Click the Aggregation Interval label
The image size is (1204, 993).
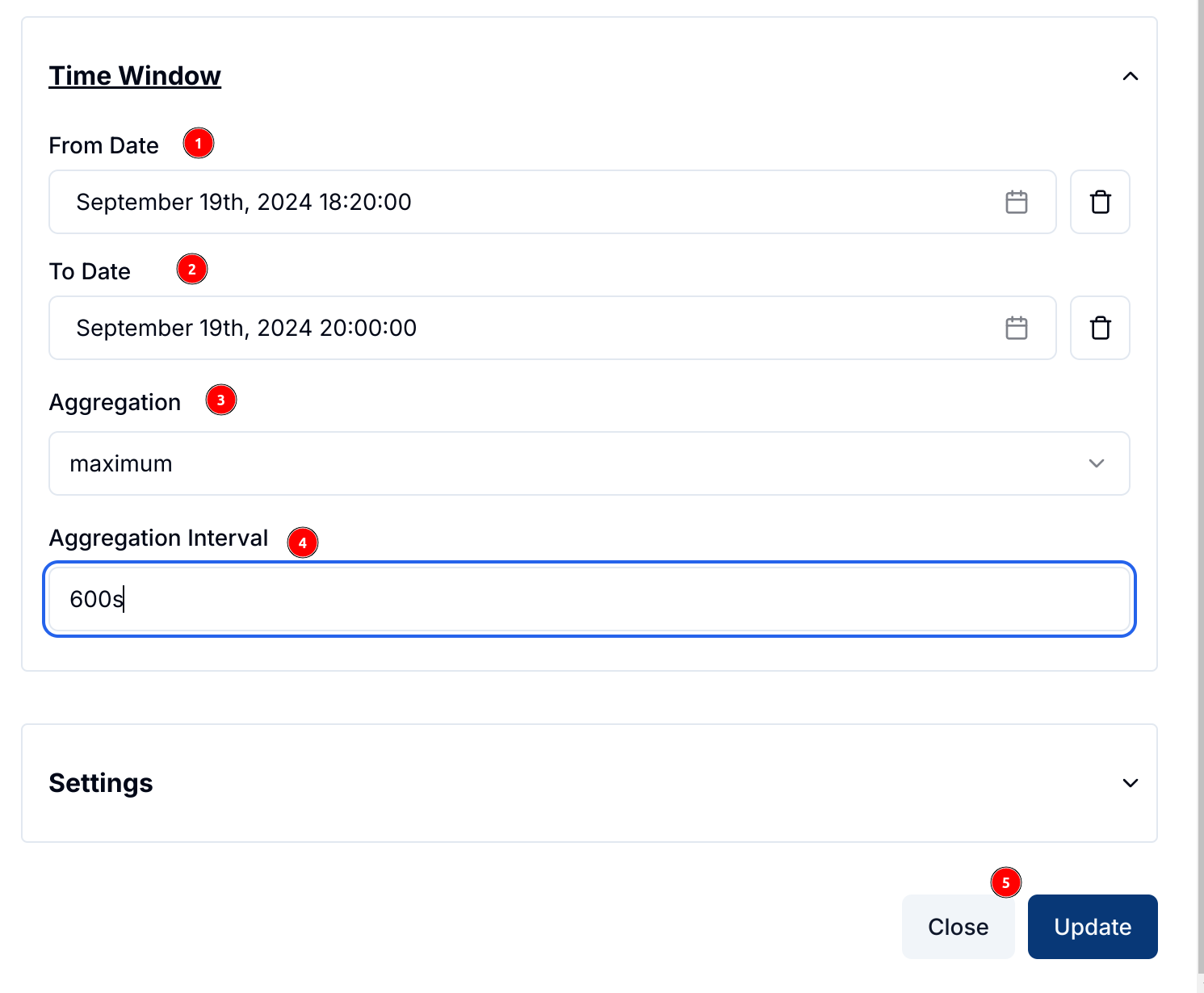tap(158, 538)
